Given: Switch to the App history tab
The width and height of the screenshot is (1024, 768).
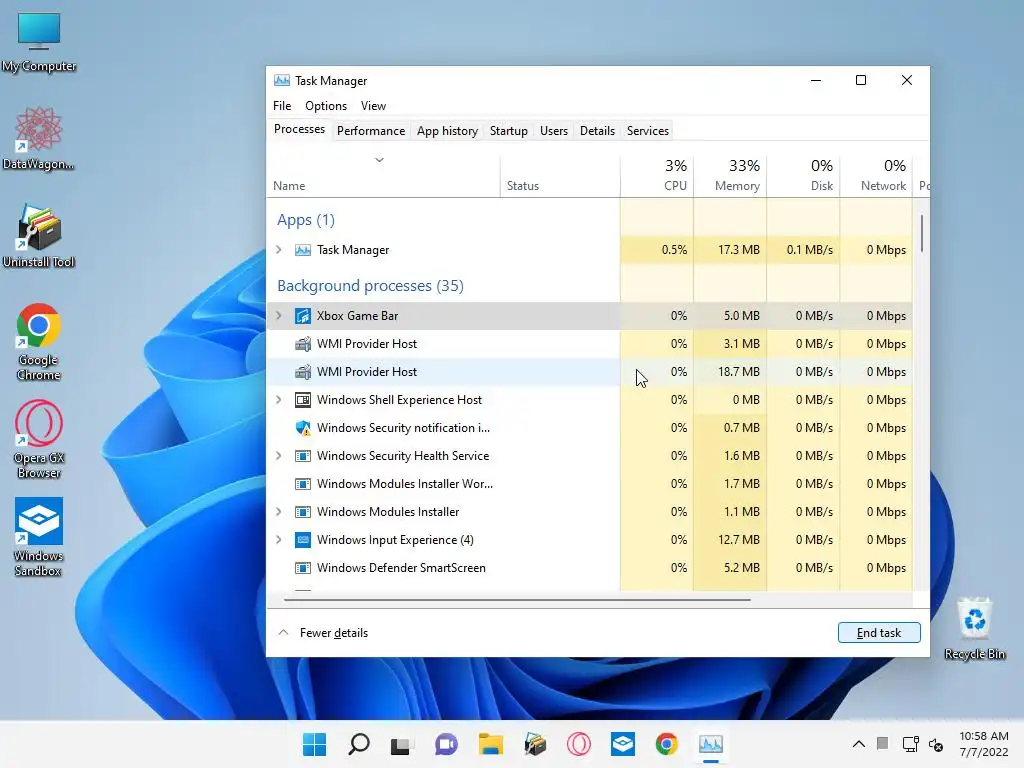Looking at the screenshot, I should pyautogui.click(x=447, y=131).
